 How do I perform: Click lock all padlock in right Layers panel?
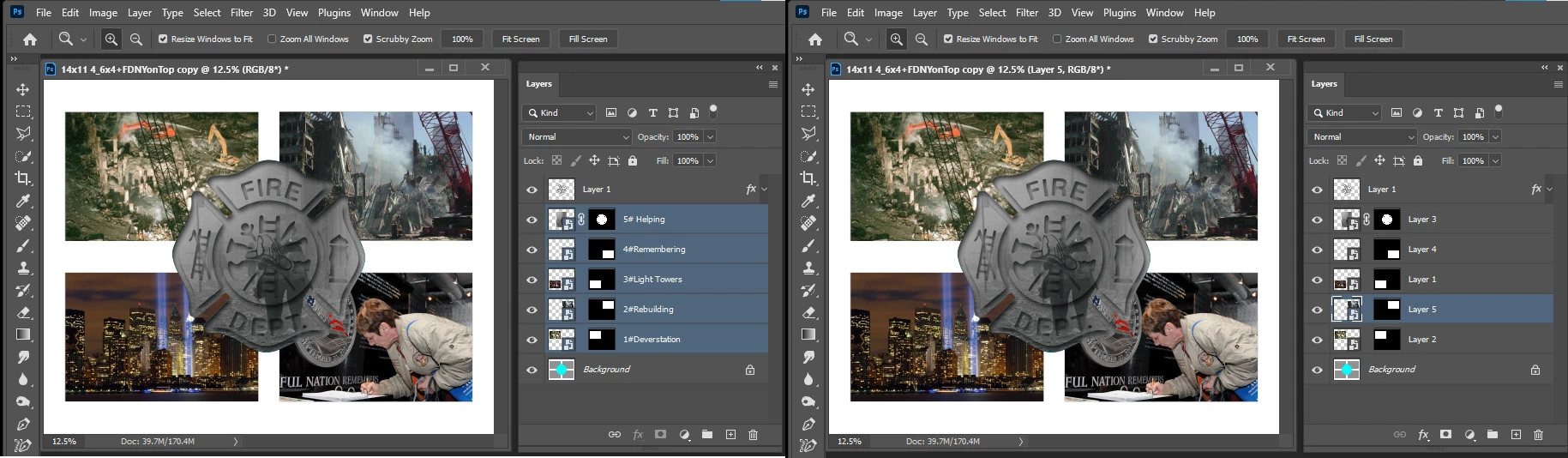coord(1418,160)
